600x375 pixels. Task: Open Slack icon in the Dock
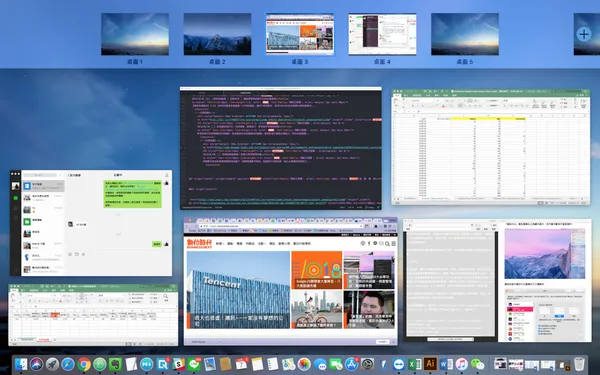(x=178, y=364)
